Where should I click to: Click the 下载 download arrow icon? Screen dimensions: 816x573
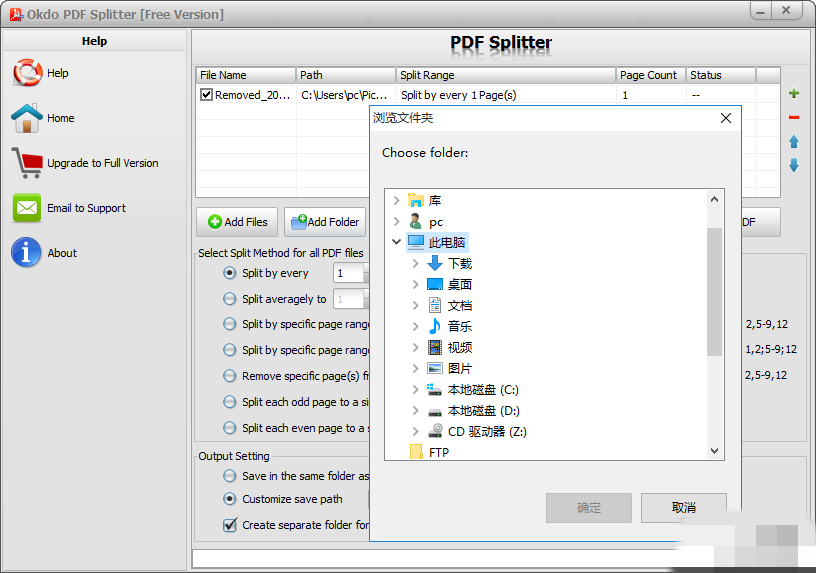[435, 263]
